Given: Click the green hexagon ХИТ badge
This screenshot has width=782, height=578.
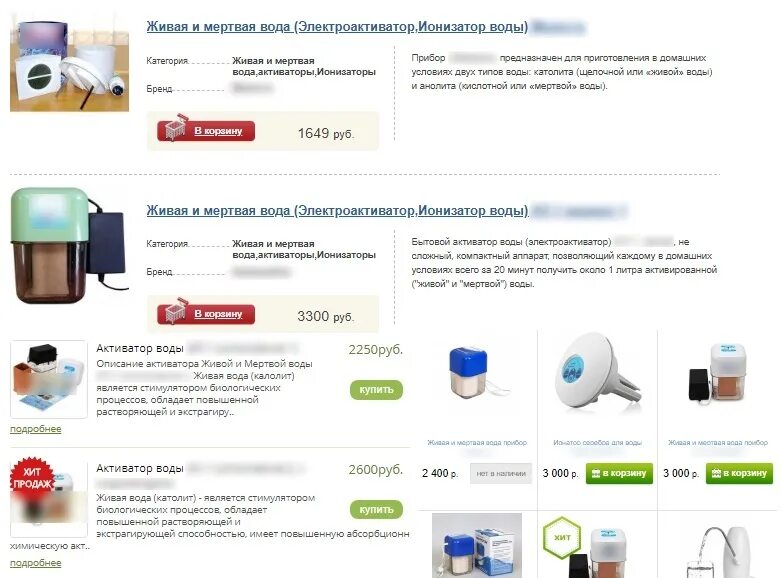Looking at the screenshot, I should pos(562,537).
